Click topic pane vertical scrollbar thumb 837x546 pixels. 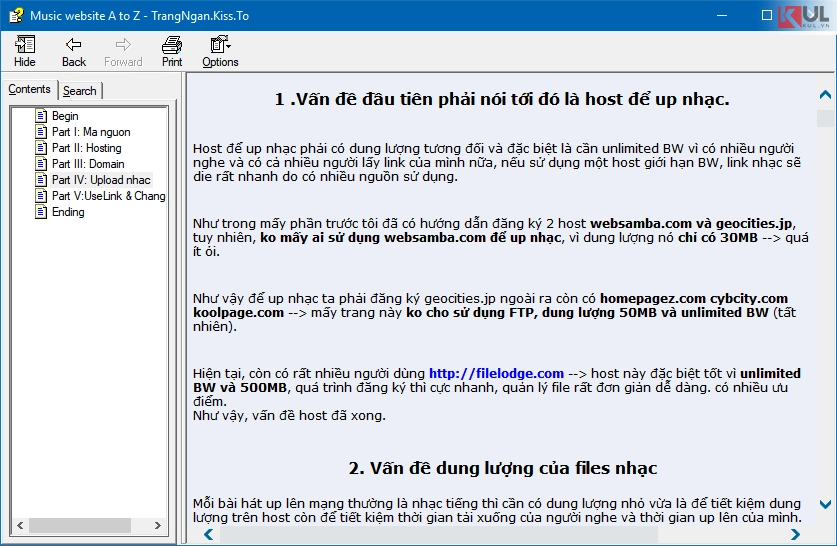[825, 118]
